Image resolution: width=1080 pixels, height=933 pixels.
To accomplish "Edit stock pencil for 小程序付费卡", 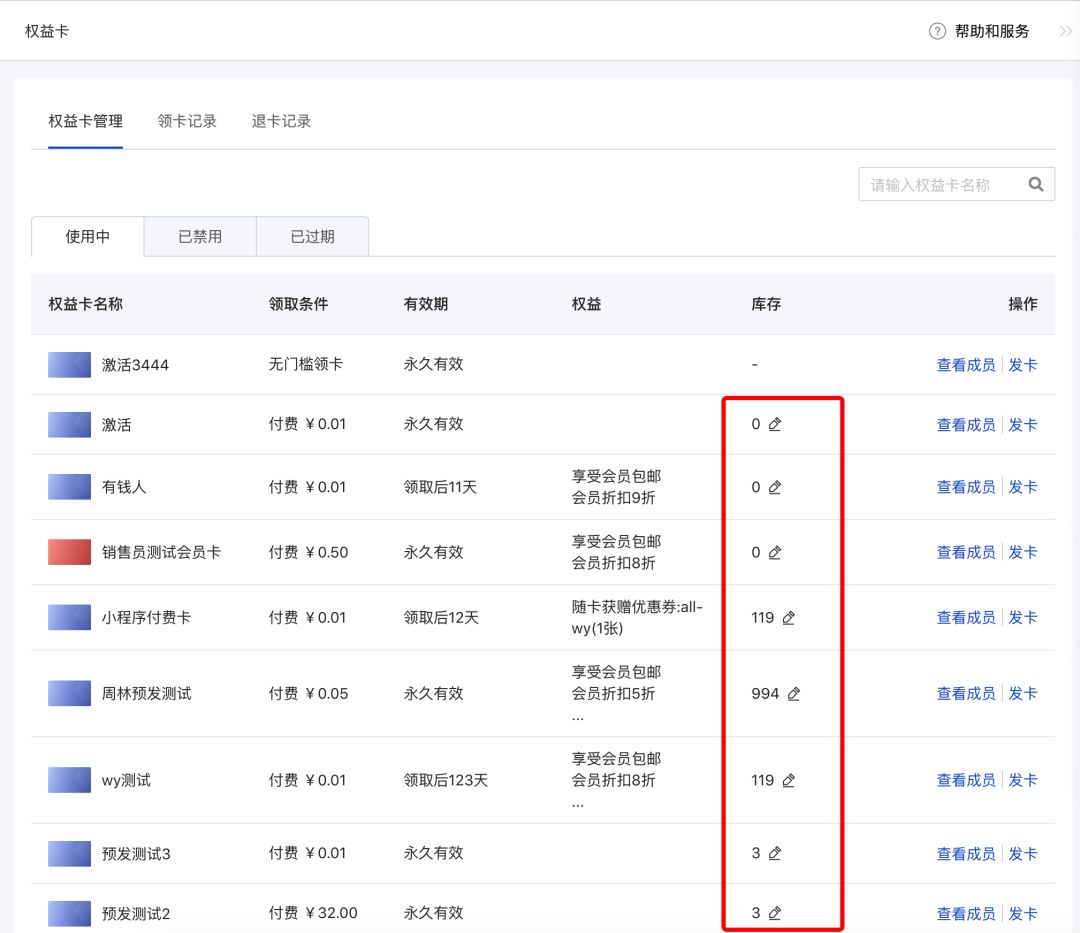I will (x=789, y=618).
